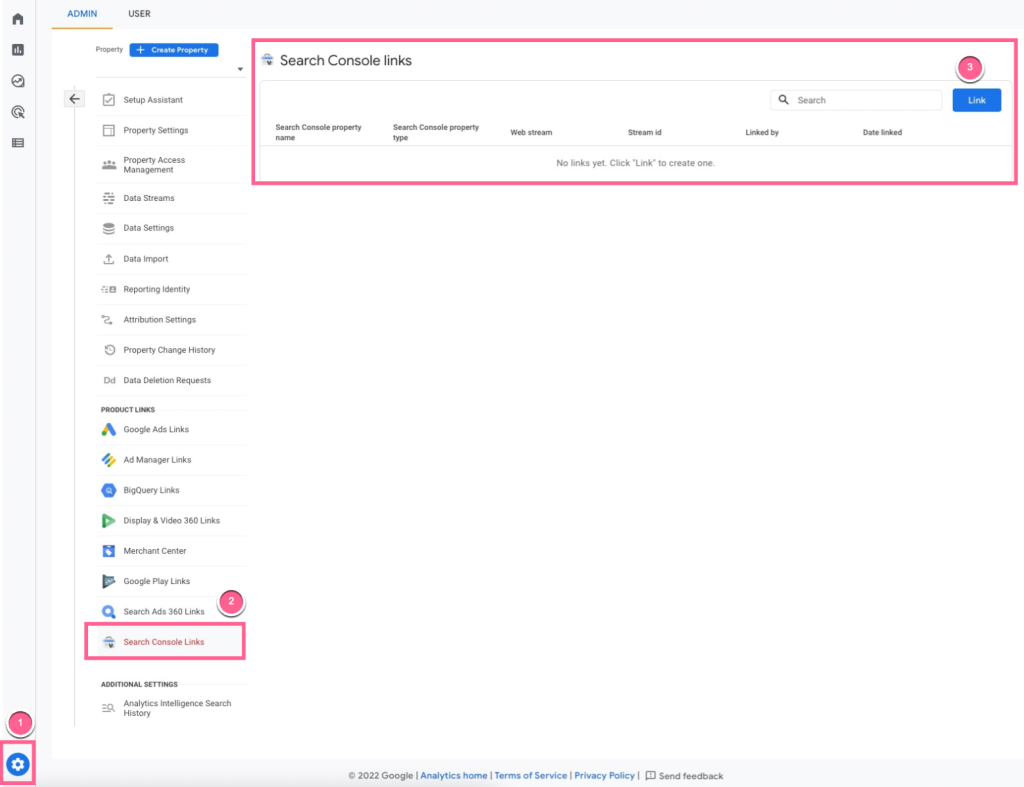This screenshot has height=787, width=1024.
Task: Switch to the USER tab
Action: pyautogui.click(x=139, y=14)
